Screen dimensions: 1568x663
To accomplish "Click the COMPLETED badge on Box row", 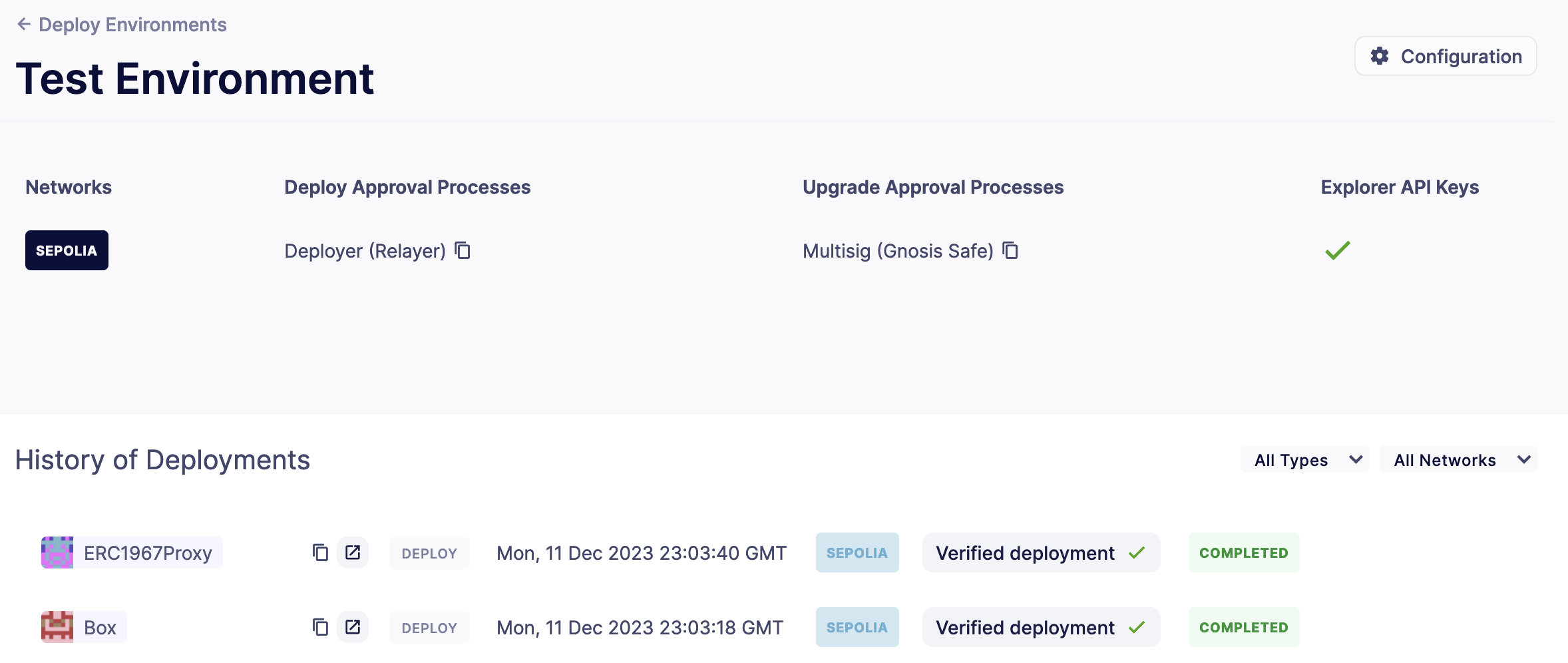I will tap(1243, 627).
